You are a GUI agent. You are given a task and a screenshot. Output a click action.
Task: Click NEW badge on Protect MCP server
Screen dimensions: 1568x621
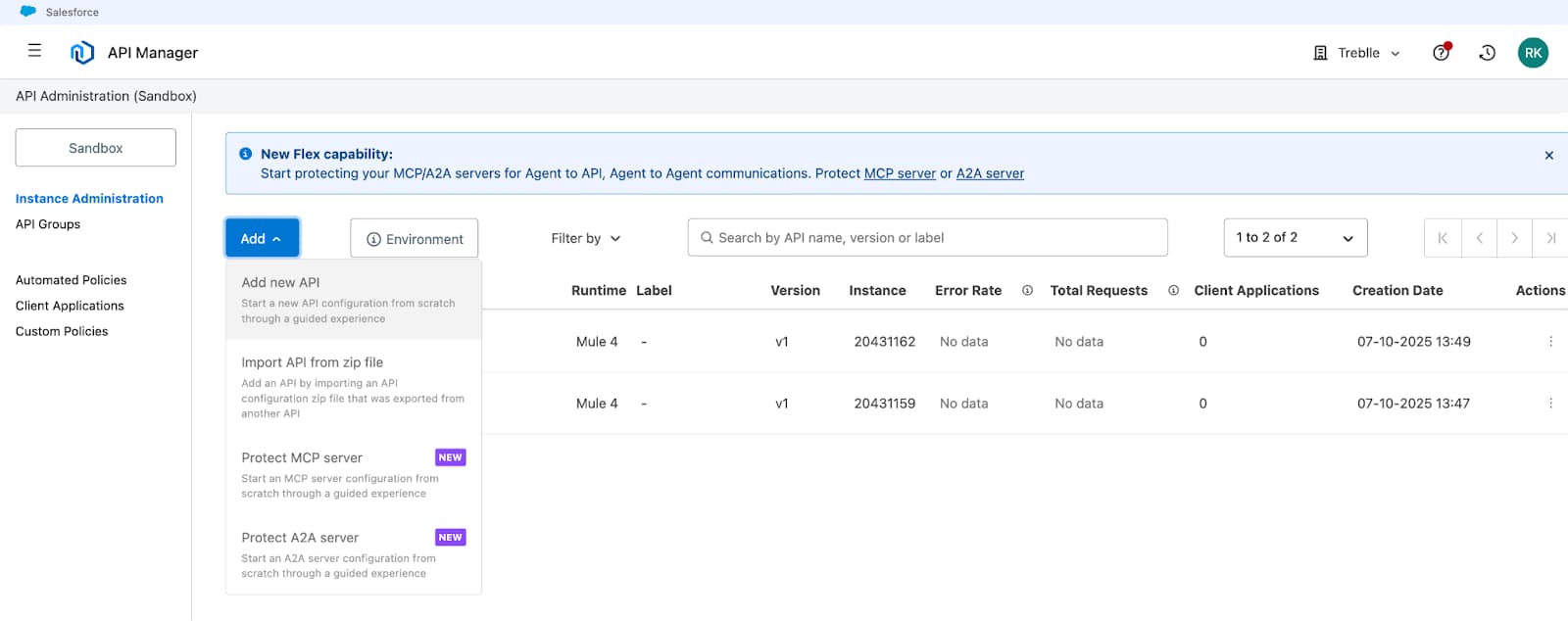coord(450,457)
